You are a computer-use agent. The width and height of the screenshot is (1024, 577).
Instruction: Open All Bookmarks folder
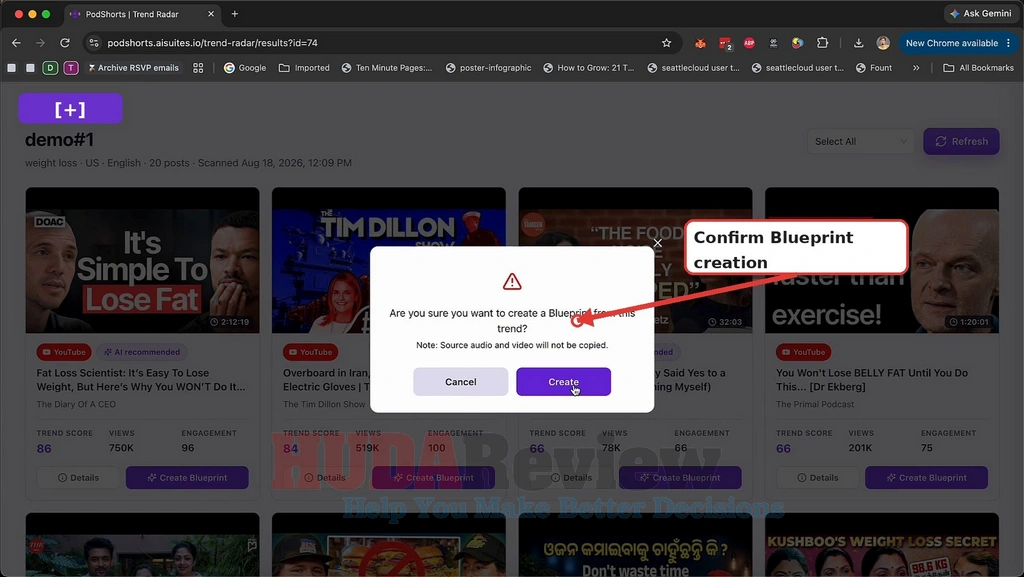(978, 68)
